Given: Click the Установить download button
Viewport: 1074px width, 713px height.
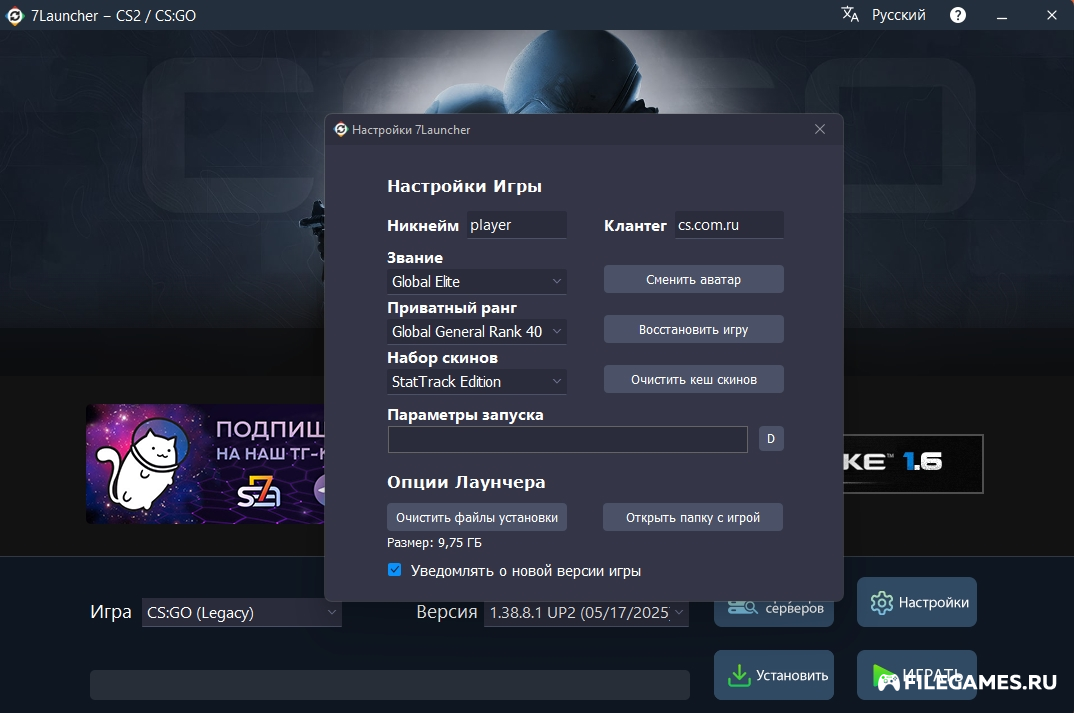Looking at the screenshot, I should [x=773, y=675].
